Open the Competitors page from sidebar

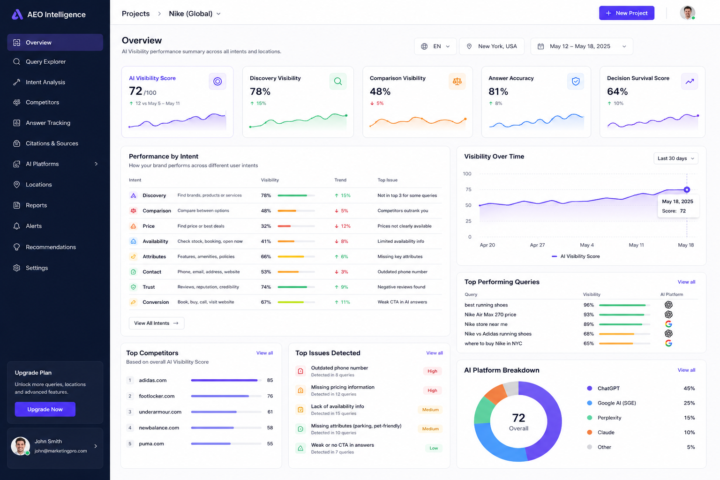tap(55, 102)
